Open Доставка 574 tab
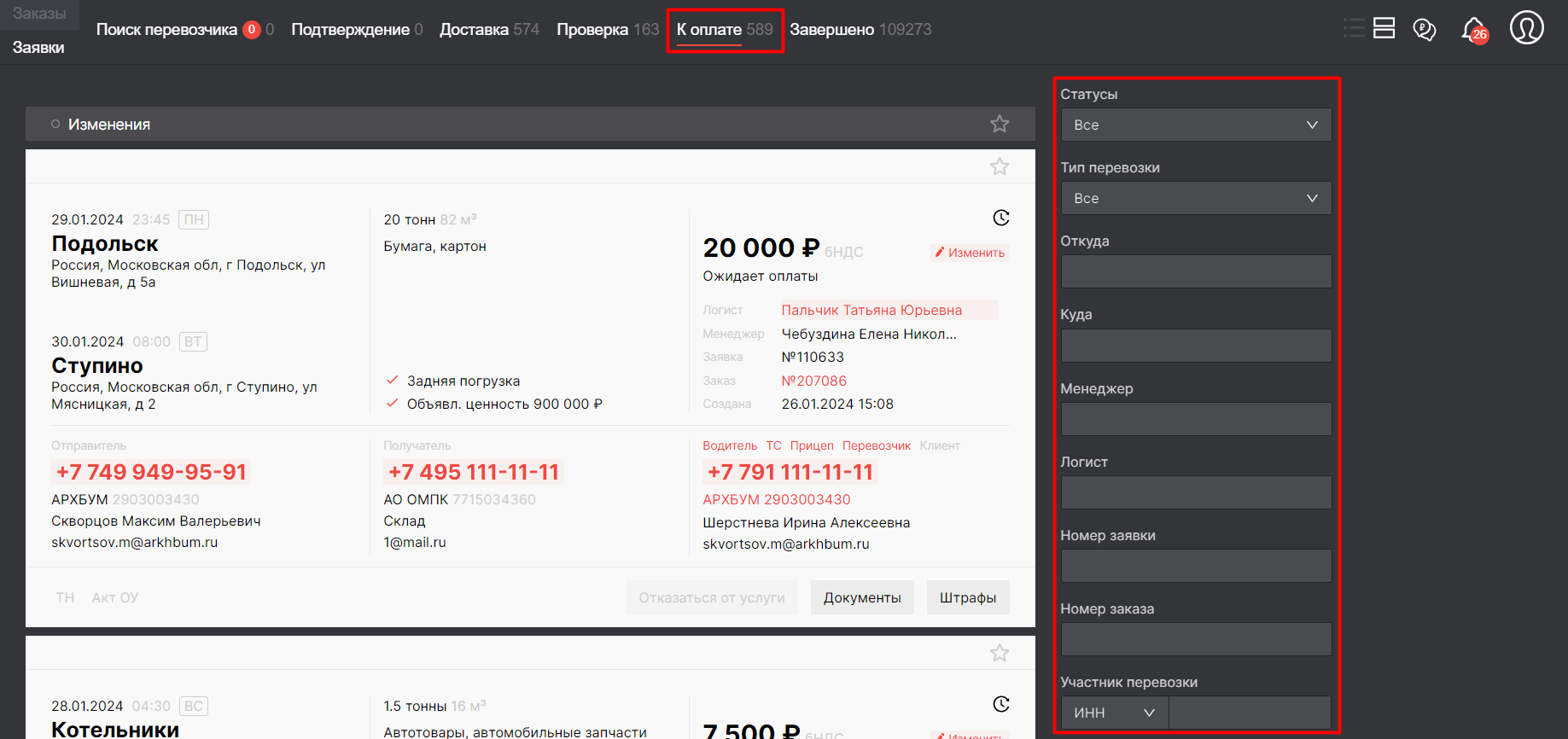The height and width of the screenshot is (739, 1568). point(489,30)
